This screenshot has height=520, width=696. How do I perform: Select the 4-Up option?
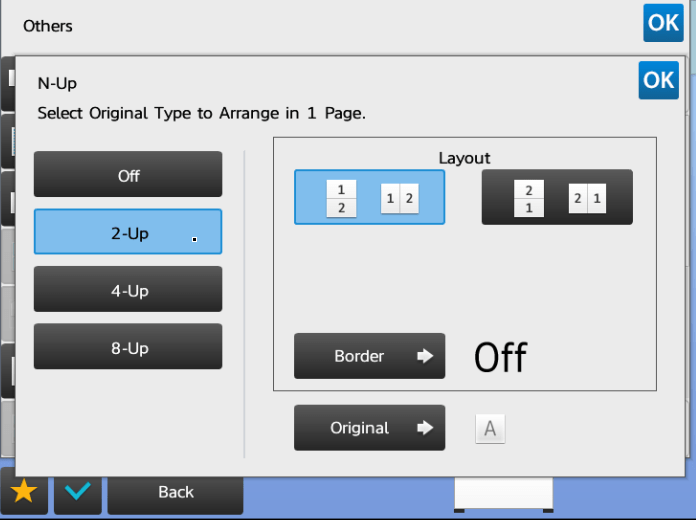(128, 289)
